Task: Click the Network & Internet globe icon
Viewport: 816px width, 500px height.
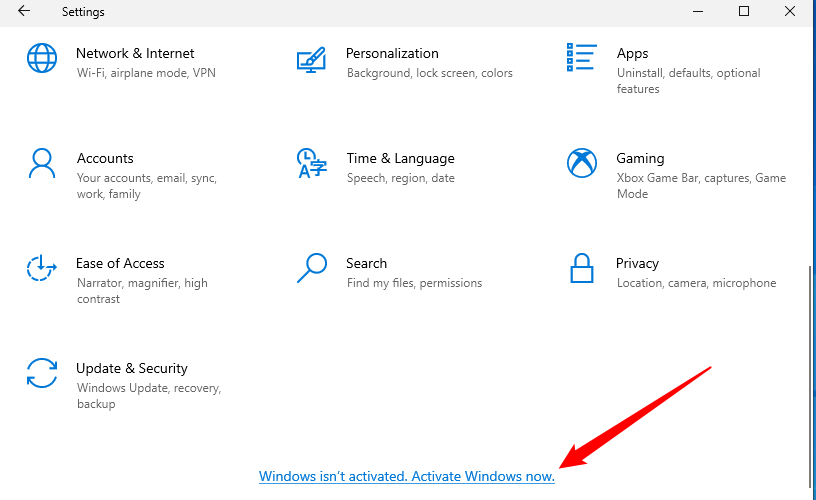Action: [x=42, y=58]
